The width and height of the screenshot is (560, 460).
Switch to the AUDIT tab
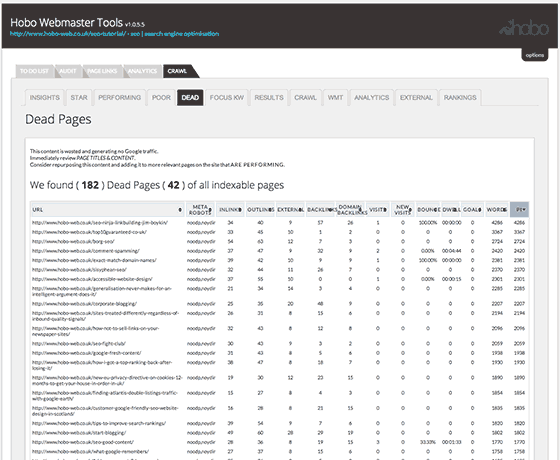click(68, 71)
